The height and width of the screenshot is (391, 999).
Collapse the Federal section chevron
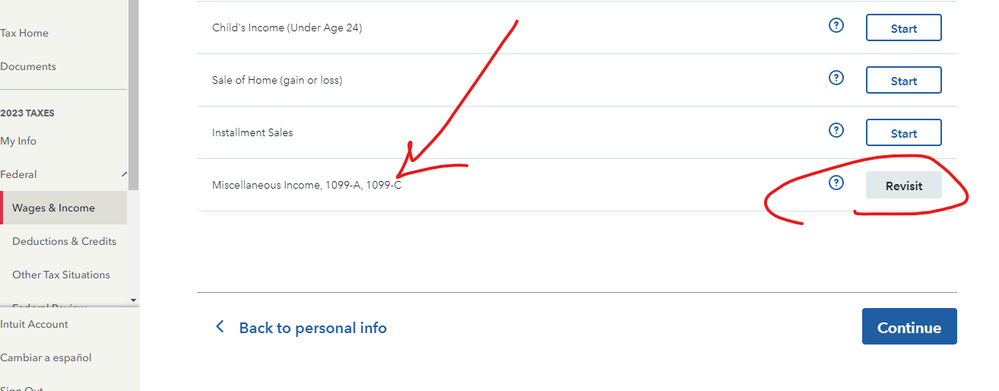123,174
